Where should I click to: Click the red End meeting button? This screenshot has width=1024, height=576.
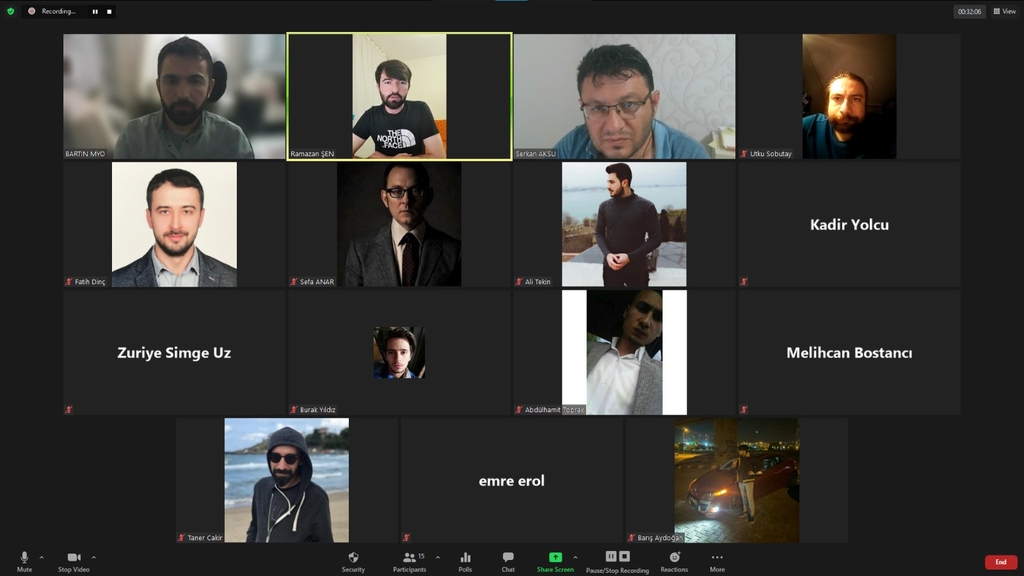[1000, 562]
